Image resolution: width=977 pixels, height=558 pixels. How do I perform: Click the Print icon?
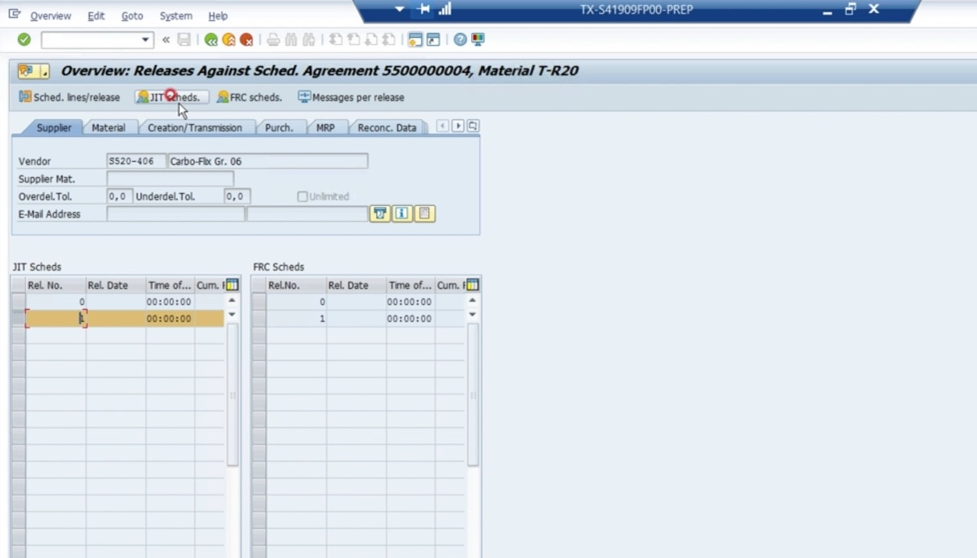pos(273,40)
